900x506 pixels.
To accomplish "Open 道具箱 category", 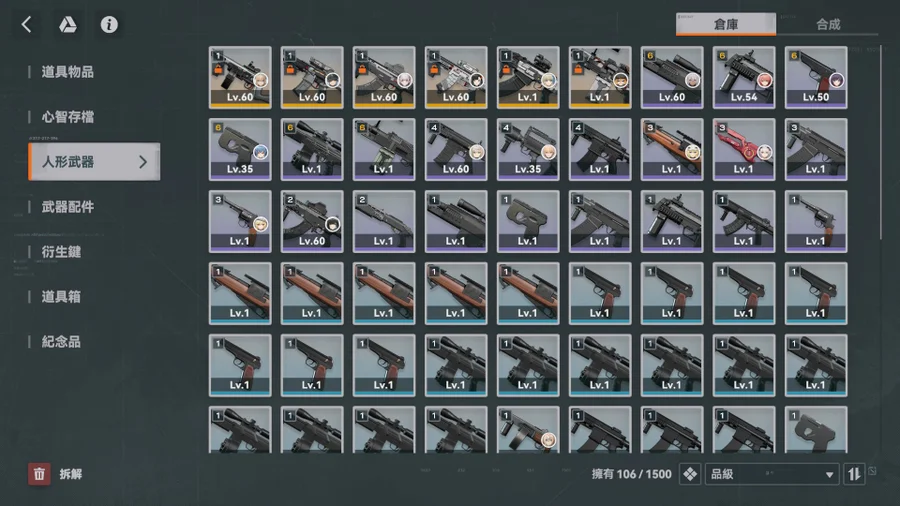I will 61,297.
